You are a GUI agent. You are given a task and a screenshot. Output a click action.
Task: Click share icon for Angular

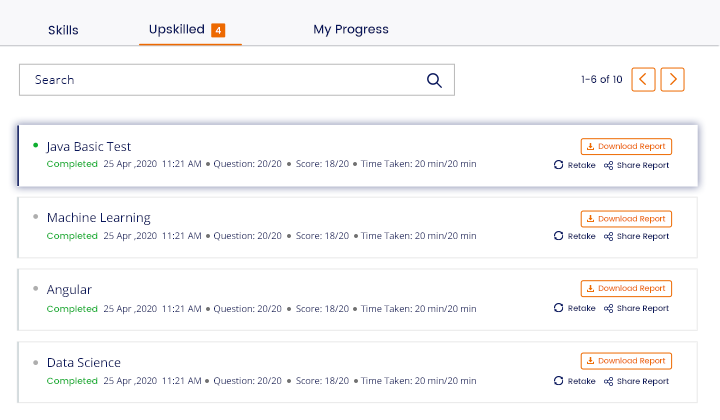coord(608,308)
